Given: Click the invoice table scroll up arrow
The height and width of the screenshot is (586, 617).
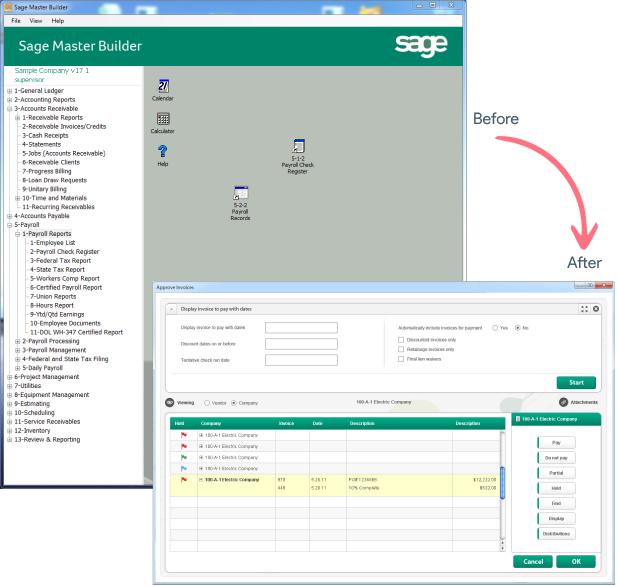Looking at the screenshot, I should tap(502, 543).
